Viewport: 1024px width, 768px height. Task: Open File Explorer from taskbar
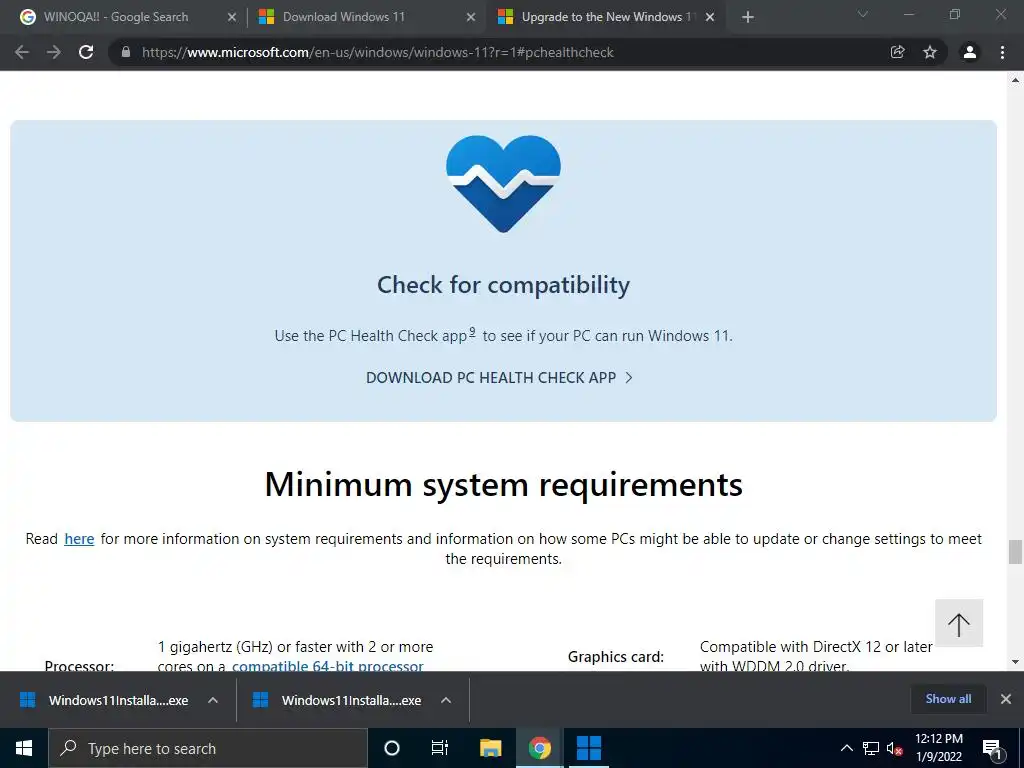tap(490, 748)
